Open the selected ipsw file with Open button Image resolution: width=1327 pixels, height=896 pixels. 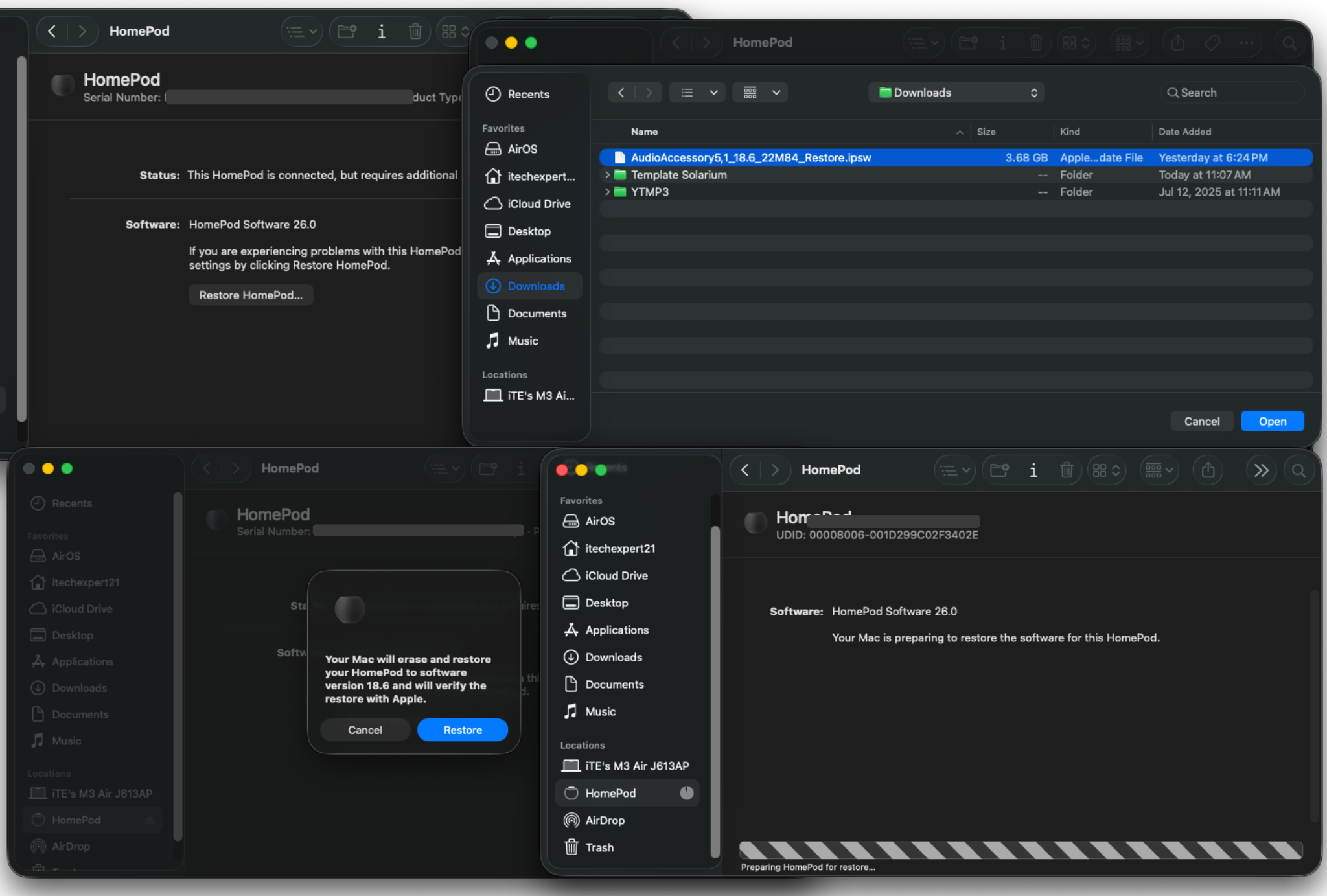(1272, 421)
